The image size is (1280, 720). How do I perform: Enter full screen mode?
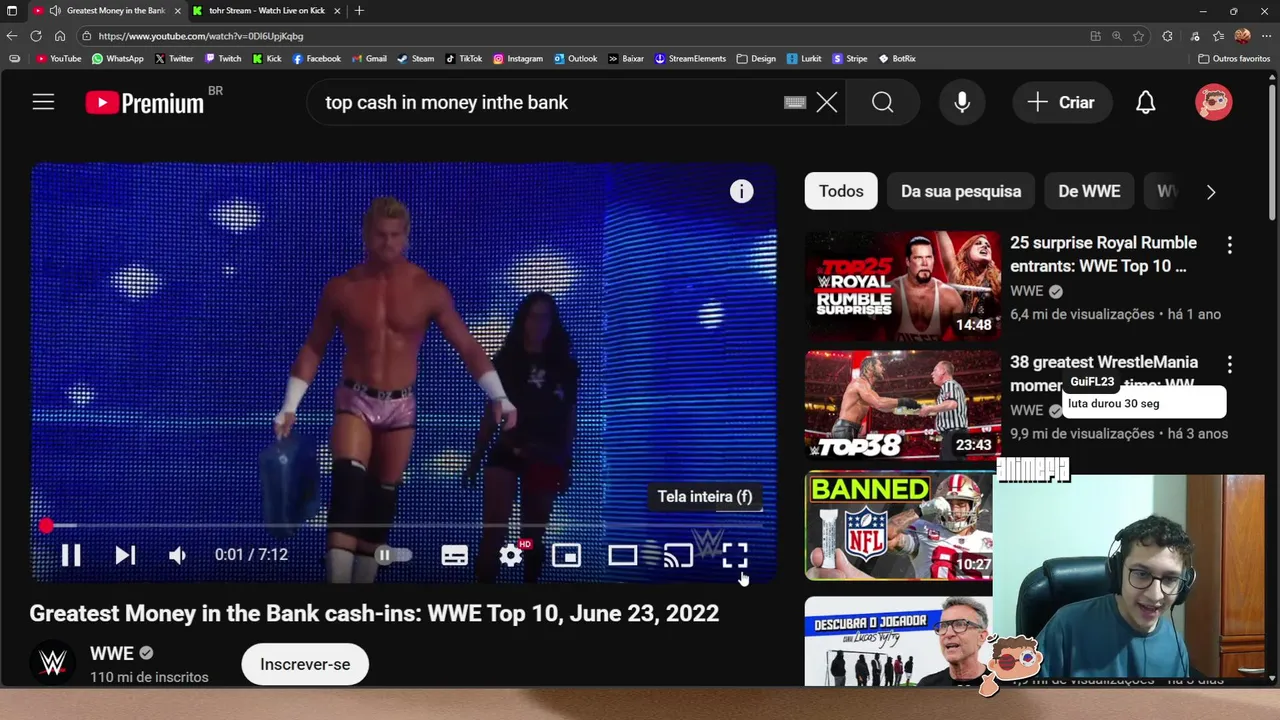tap(735, 555)
